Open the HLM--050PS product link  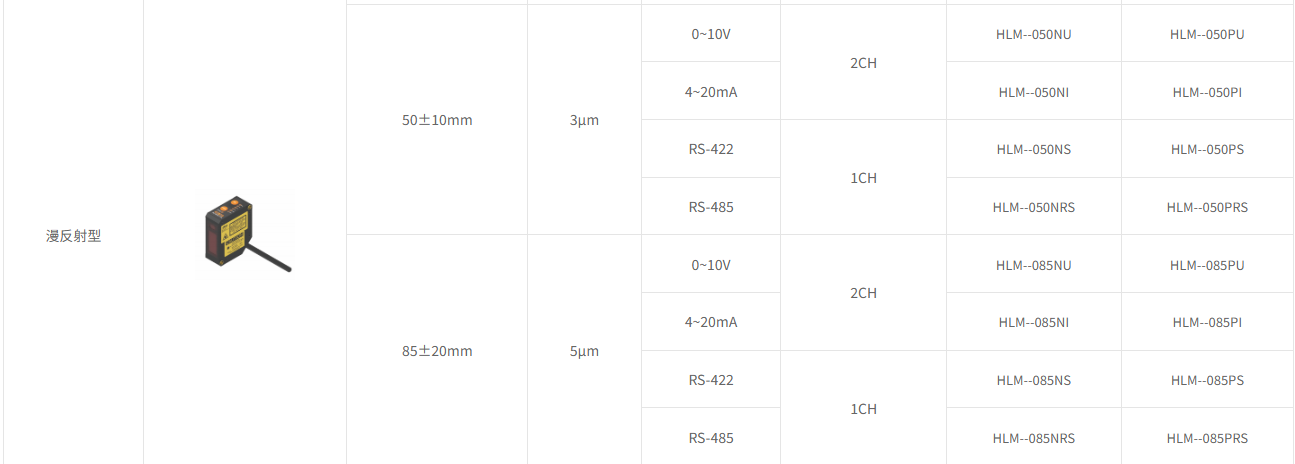1207,149
